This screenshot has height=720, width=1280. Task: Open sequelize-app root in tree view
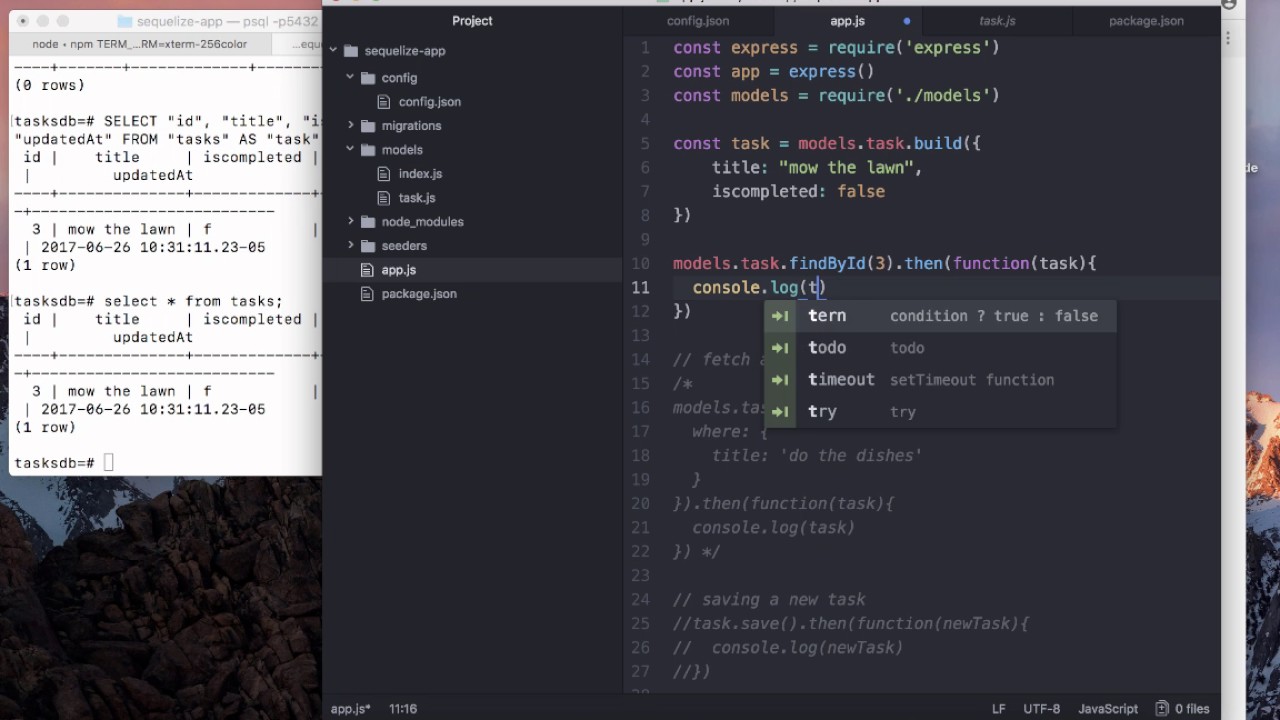pos(404,51)
